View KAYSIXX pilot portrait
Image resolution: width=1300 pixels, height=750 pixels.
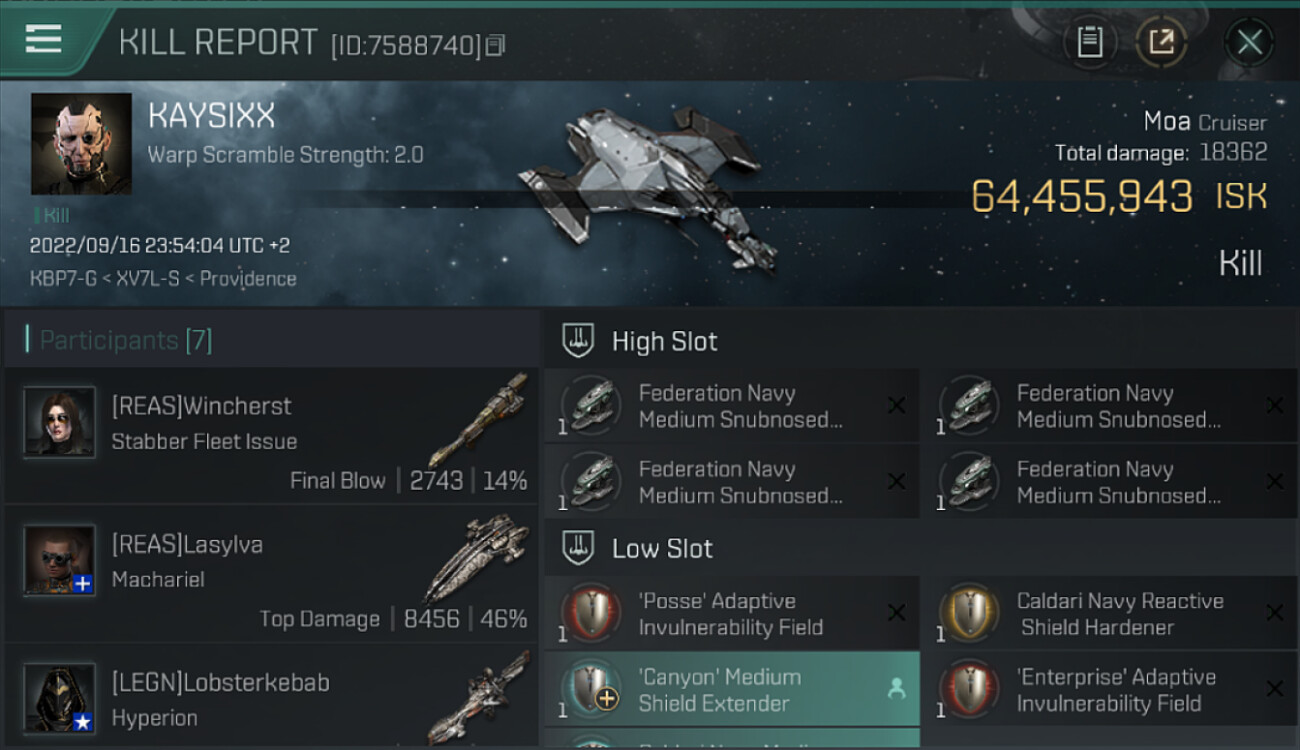[81, 144]
